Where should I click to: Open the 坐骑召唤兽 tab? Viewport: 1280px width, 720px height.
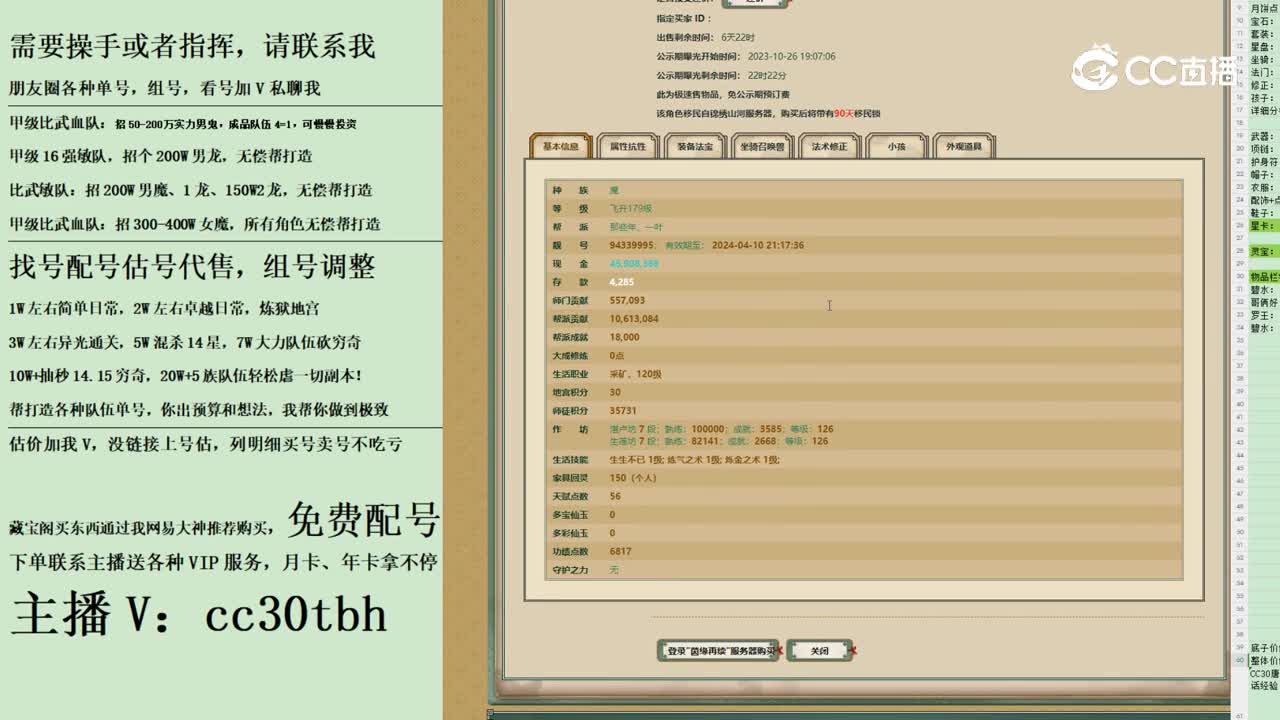tap(763, 146)
